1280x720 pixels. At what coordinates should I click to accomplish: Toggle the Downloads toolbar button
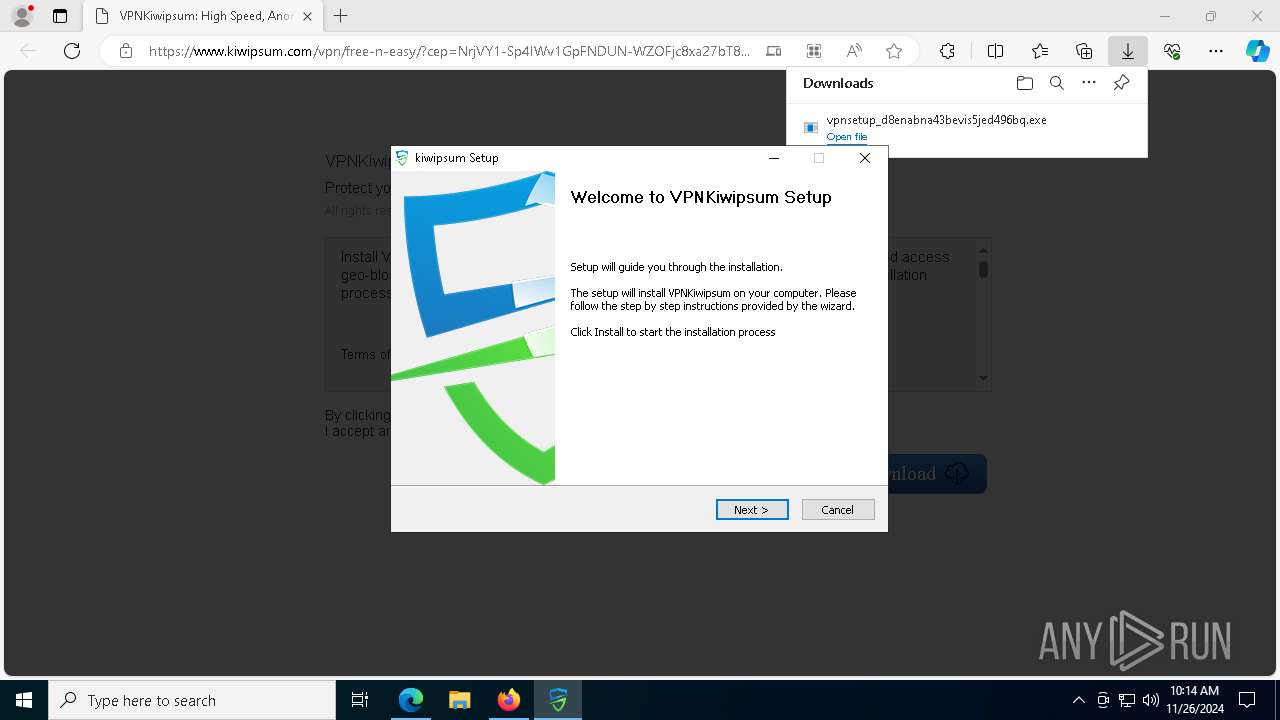tap(1128, 51)
